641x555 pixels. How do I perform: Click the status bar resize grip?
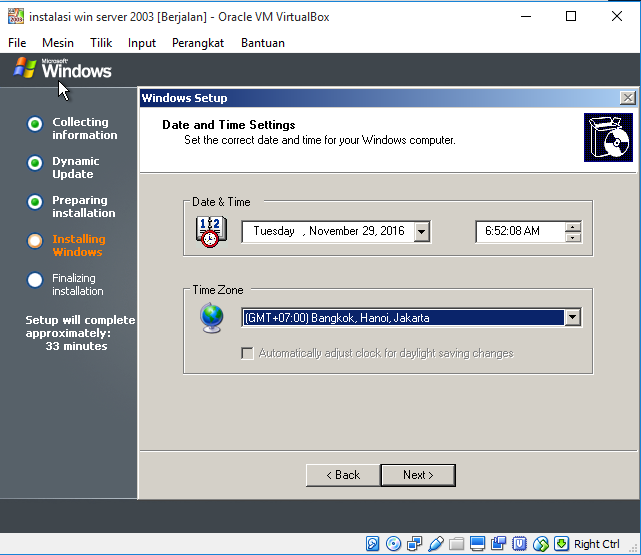click(x=635, y=549)
